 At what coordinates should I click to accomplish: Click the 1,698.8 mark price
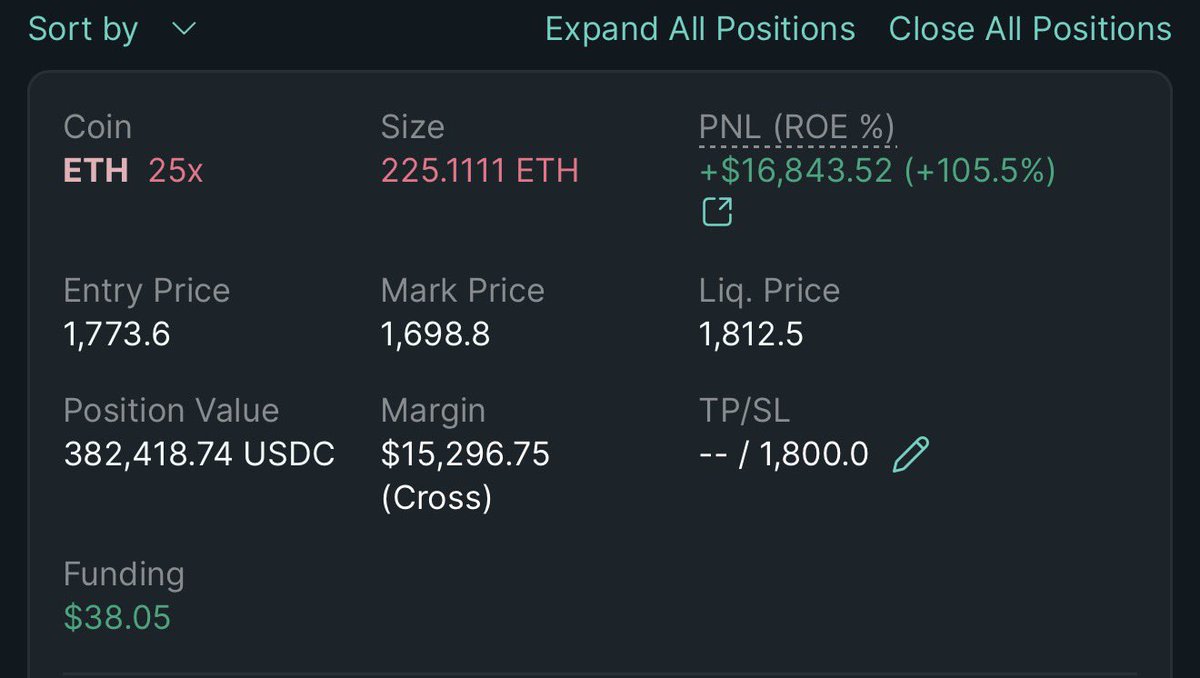[435, 334]
